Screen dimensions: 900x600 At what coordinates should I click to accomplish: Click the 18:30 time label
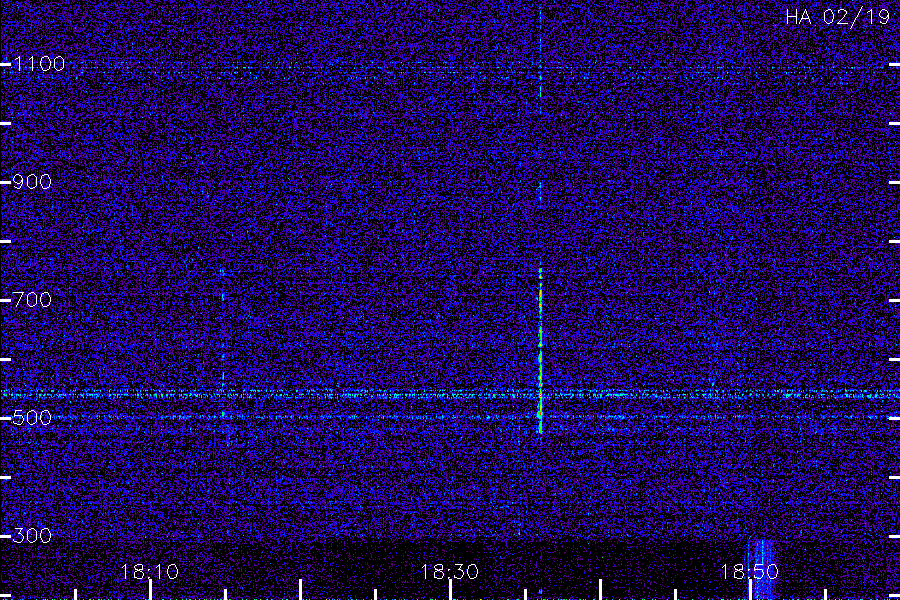coord(449,572)
